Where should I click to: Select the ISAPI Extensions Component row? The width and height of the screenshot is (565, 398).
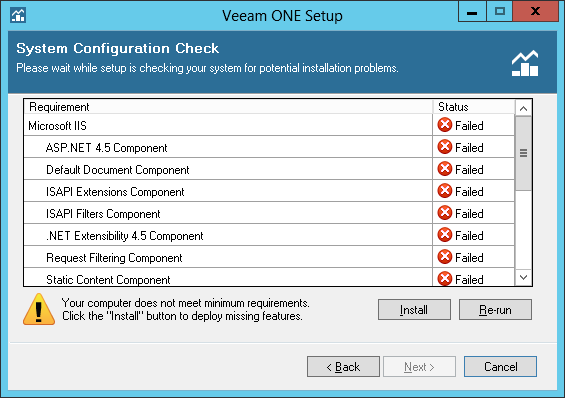click(x=269, y=191)
